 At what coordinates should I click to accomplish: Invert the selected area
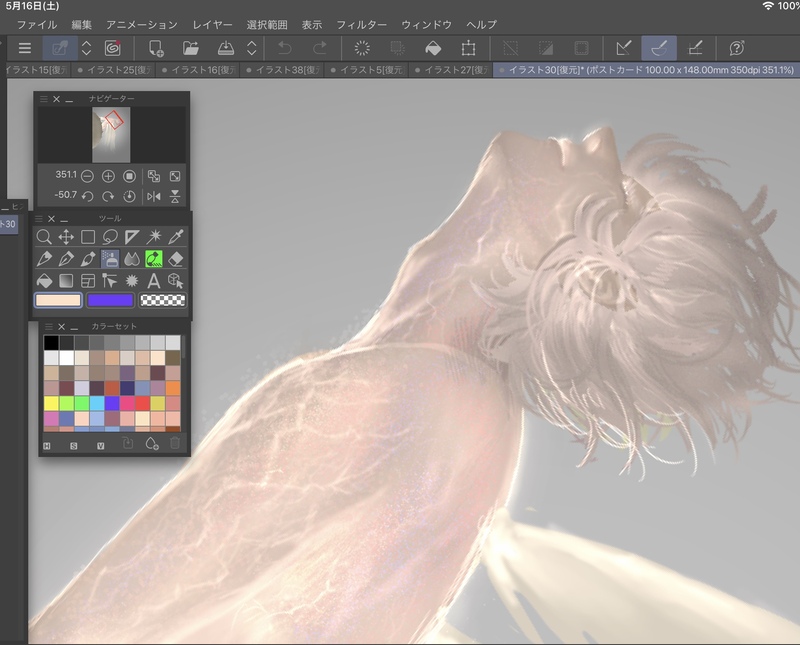[545, 48]
